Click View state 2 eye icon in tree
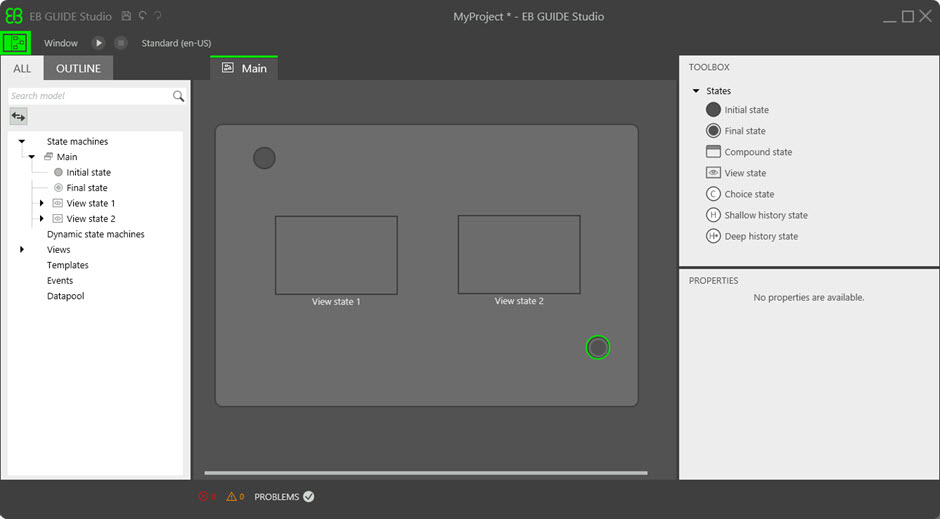The width and height of the screenshot is (940, 519). (x=58, y=219)
